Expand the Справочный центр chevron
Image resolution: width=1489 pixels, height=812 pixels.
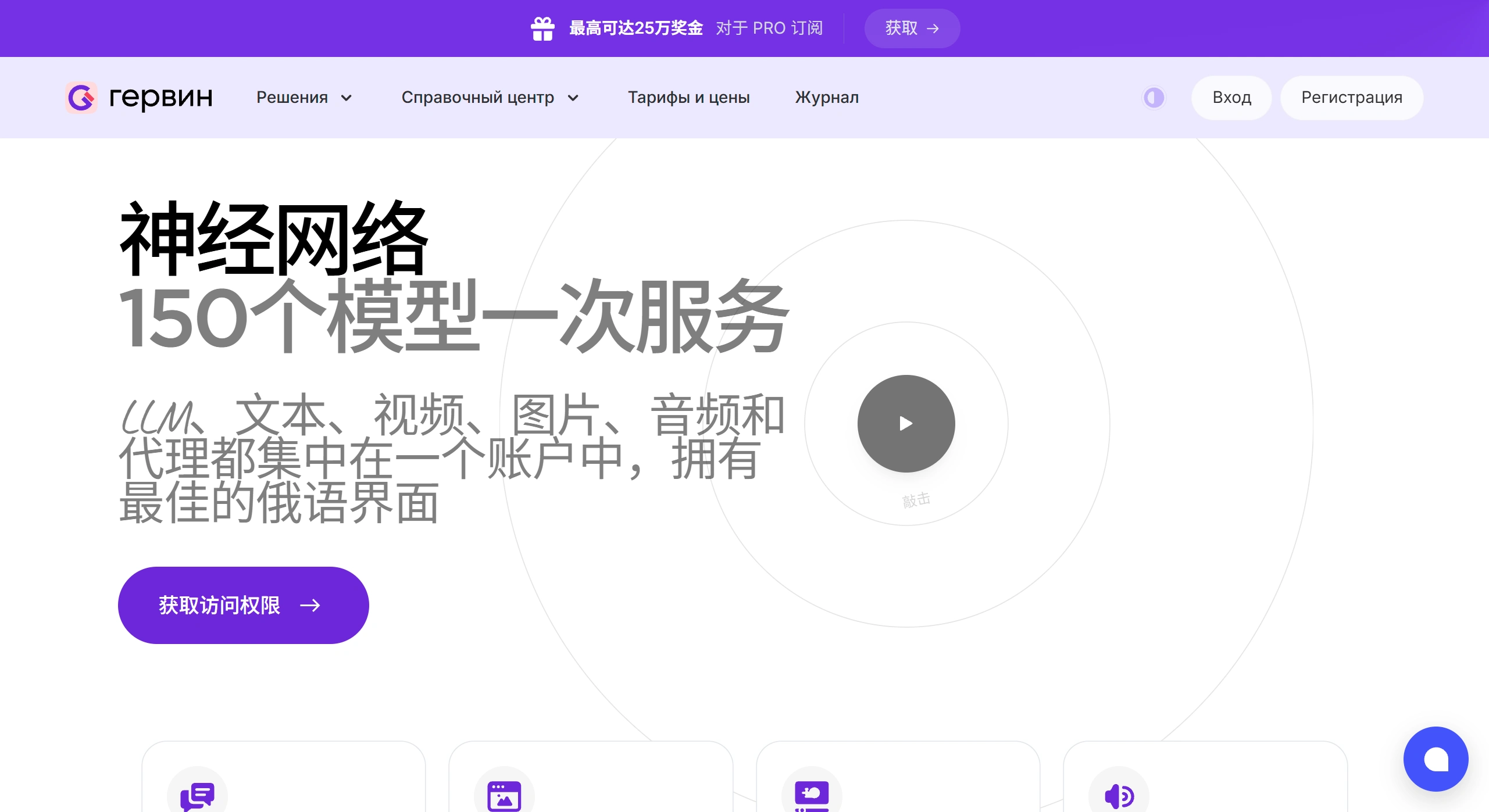click(573, 98)
